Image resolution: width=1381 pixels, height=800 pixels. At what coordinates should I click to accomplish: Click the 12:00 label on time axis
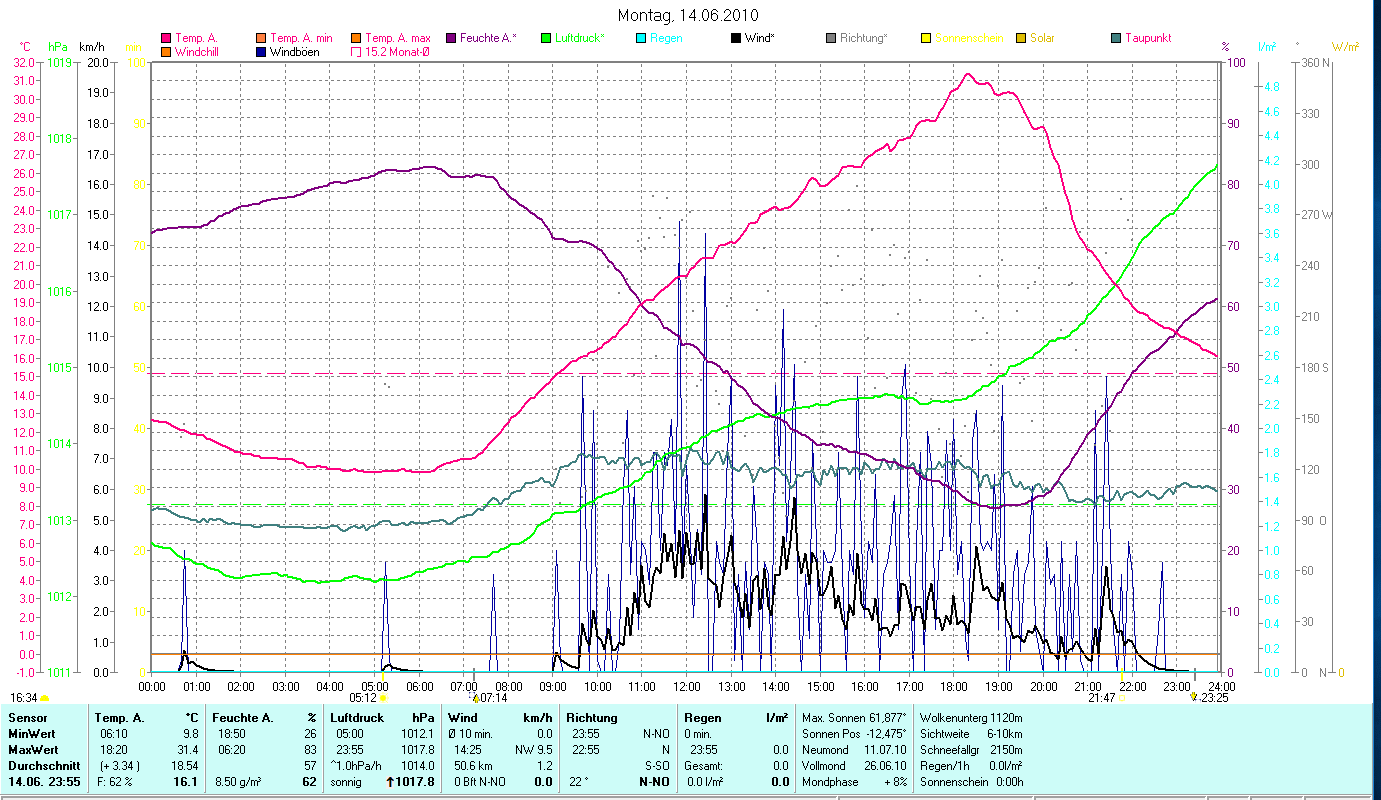pyautogui.click(x=687, y=686)
